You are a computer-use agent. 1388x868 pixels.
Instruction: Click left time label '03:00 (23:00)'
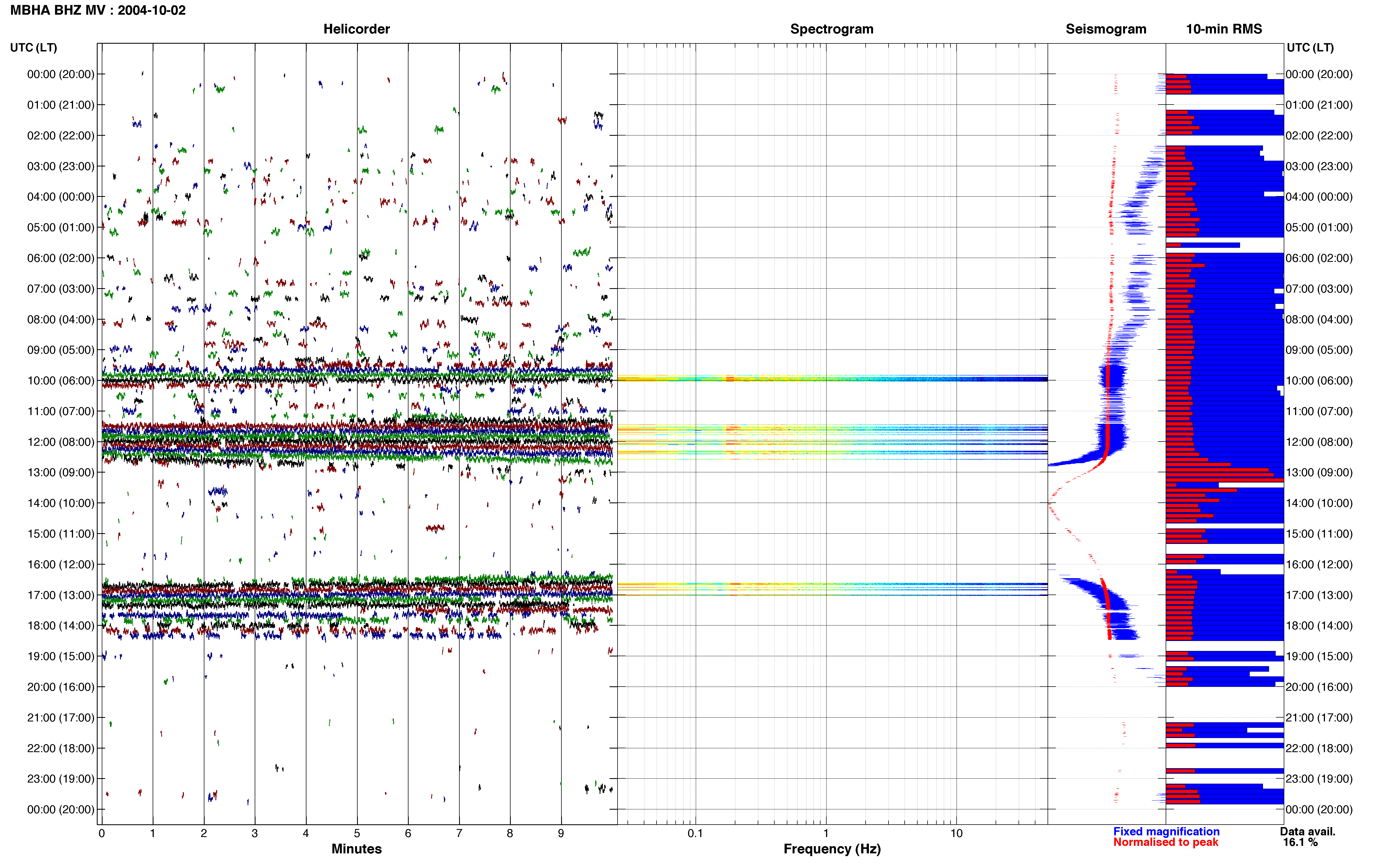(x=61, y=166)
